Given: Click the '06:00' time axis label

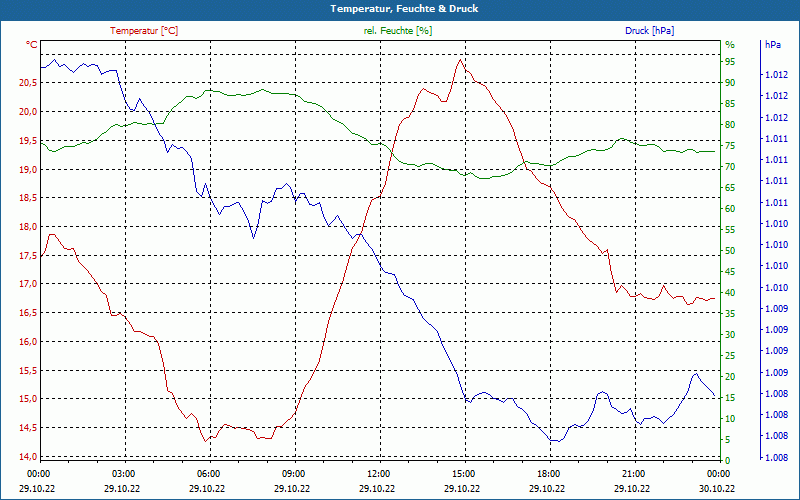Looking at the screenshot, I should pyautogui.click(x=208, y=473).
